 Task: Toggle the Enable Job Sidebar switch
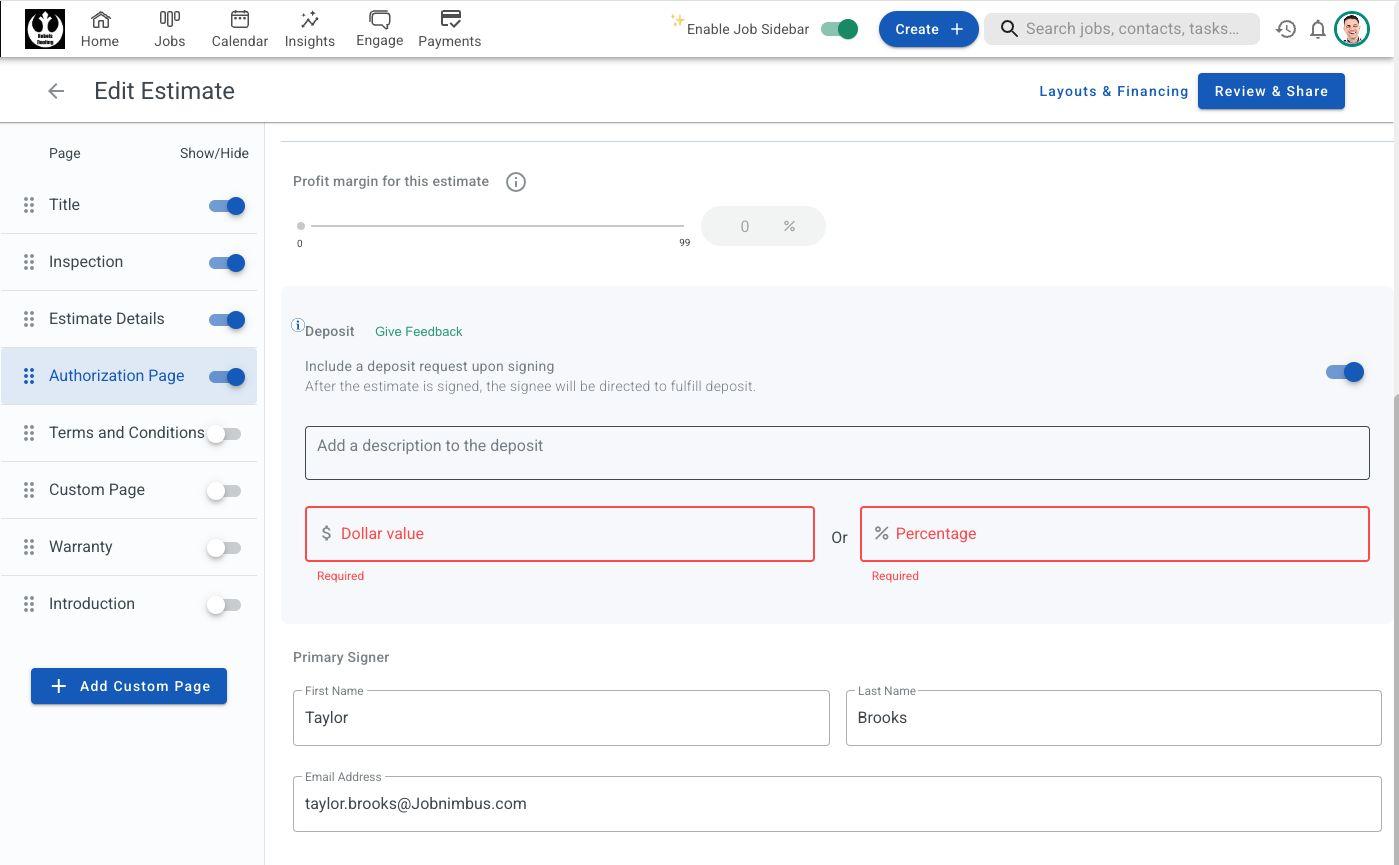click(839, 29)
